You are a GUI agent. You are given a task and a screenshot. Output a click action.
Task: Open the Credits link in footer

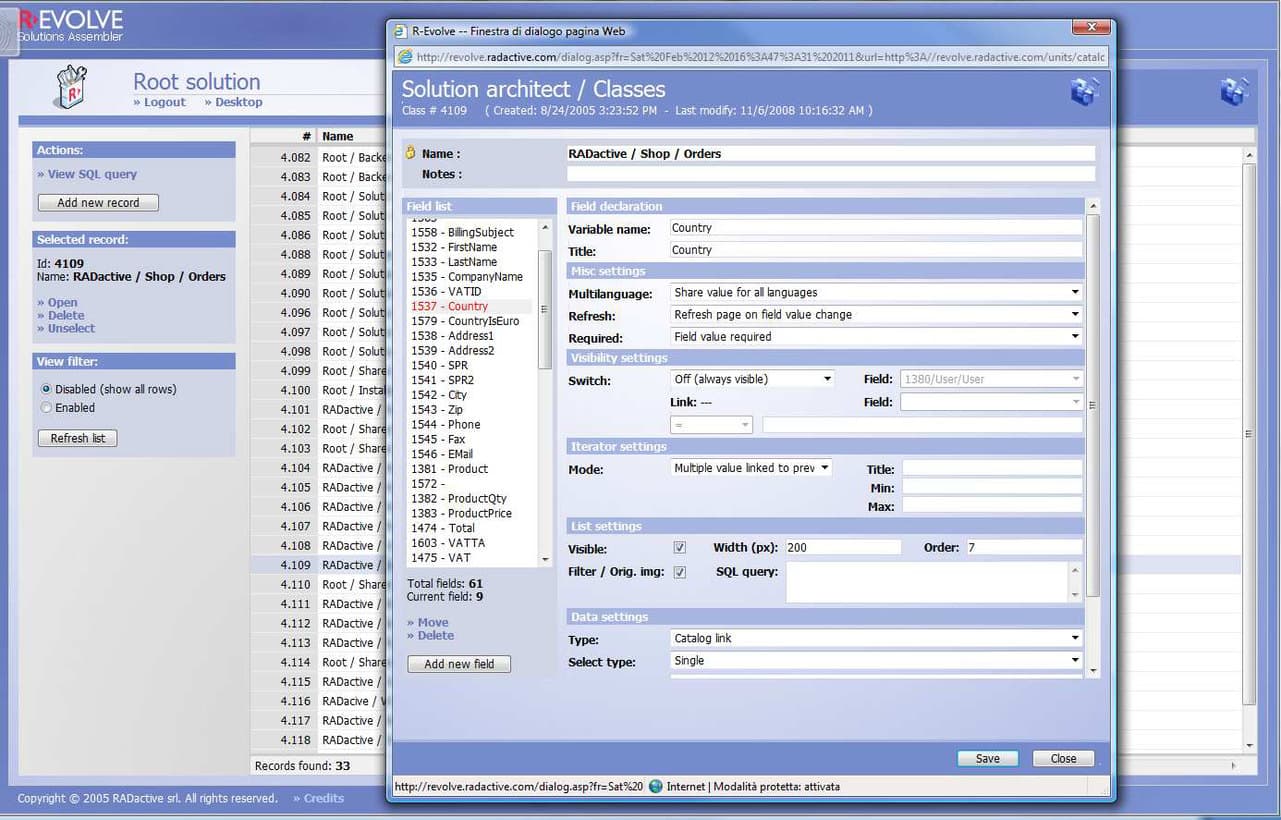318,798
